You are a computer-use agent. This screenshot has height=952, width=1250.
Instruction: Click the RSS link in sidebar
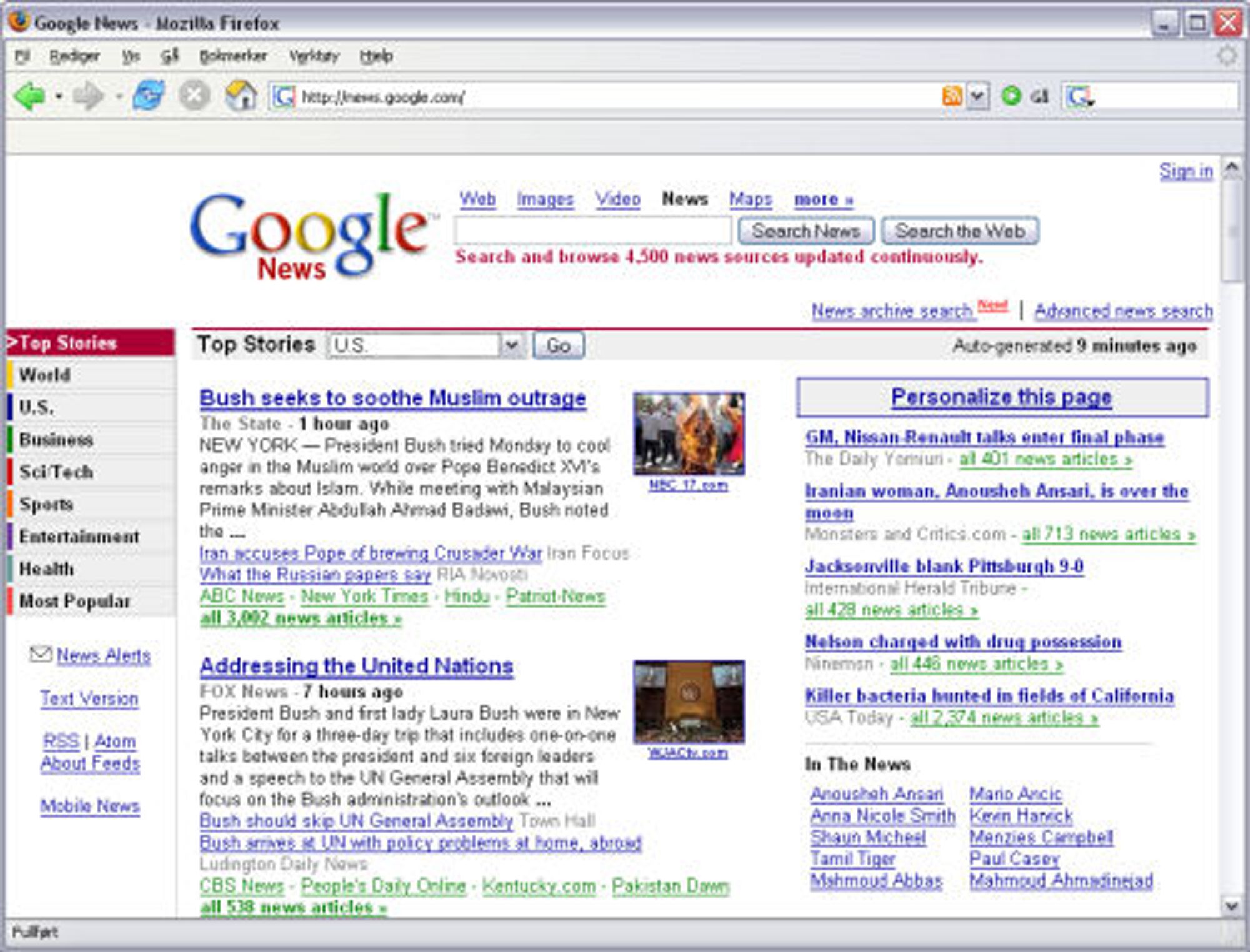[x=61, y=741]
